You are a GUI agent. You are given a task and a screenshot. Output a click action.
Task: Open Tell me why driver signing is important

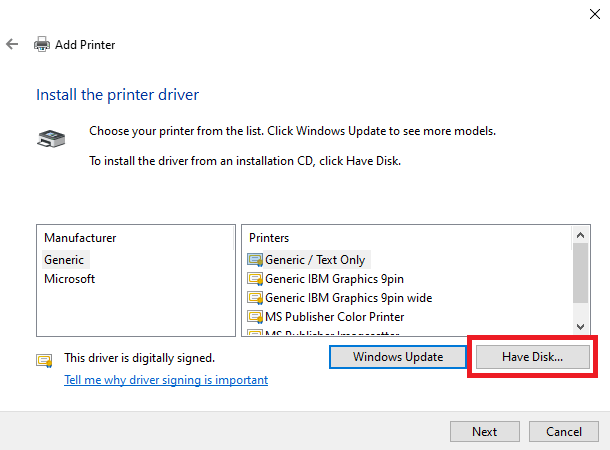click(x=166, y=380)
